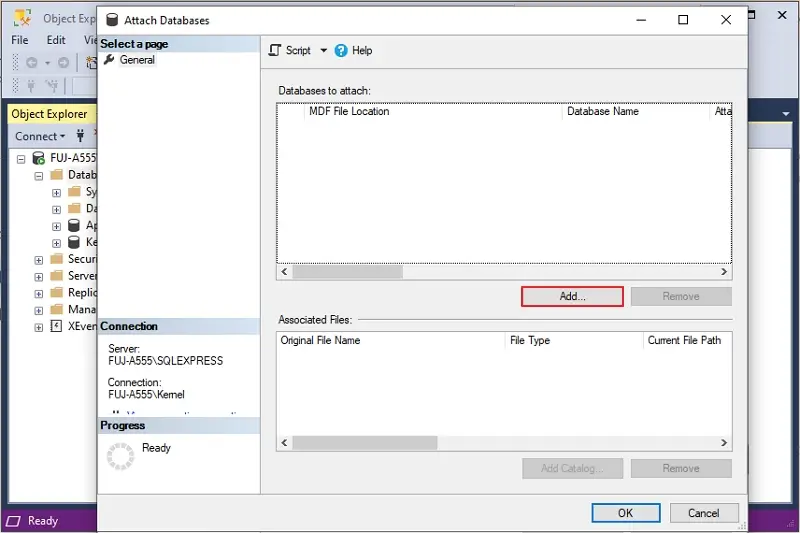
Task: Click the Associated Files horizontal scrollbar thumb
Action: 365,443
